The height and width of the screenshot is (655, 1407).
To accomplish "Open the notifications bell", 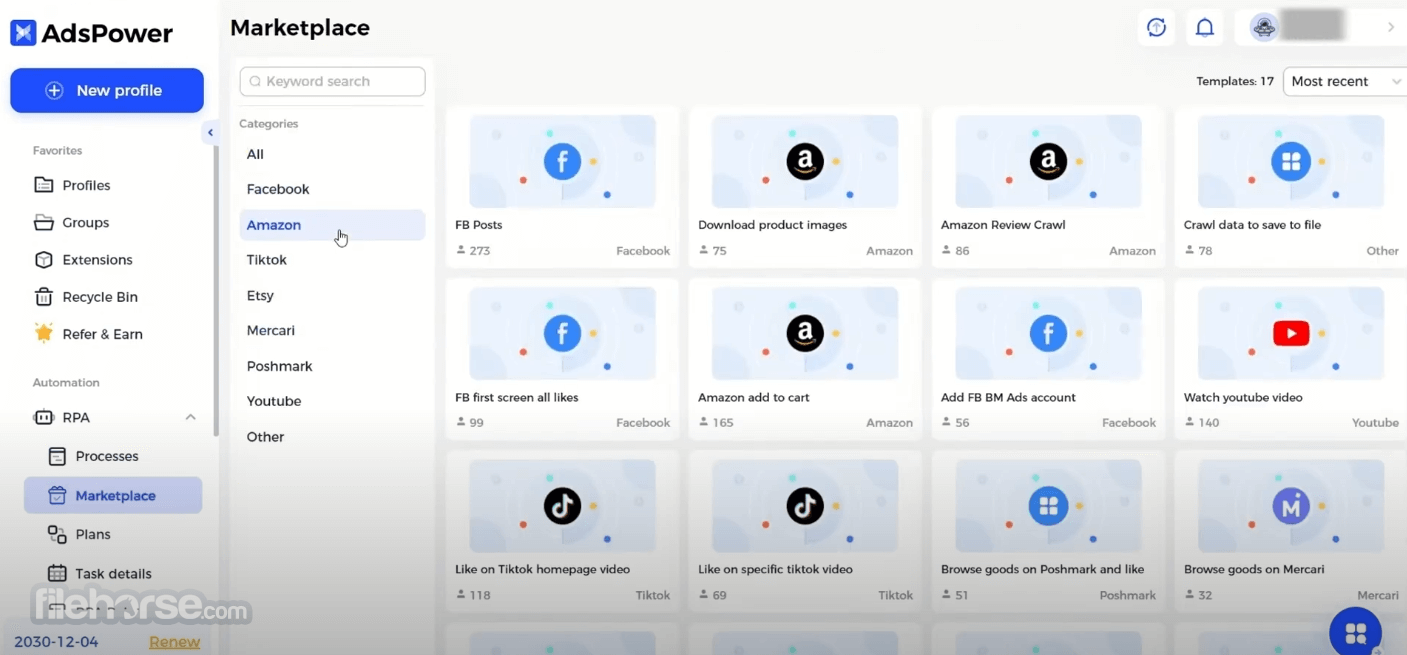I will point(1205,27).
